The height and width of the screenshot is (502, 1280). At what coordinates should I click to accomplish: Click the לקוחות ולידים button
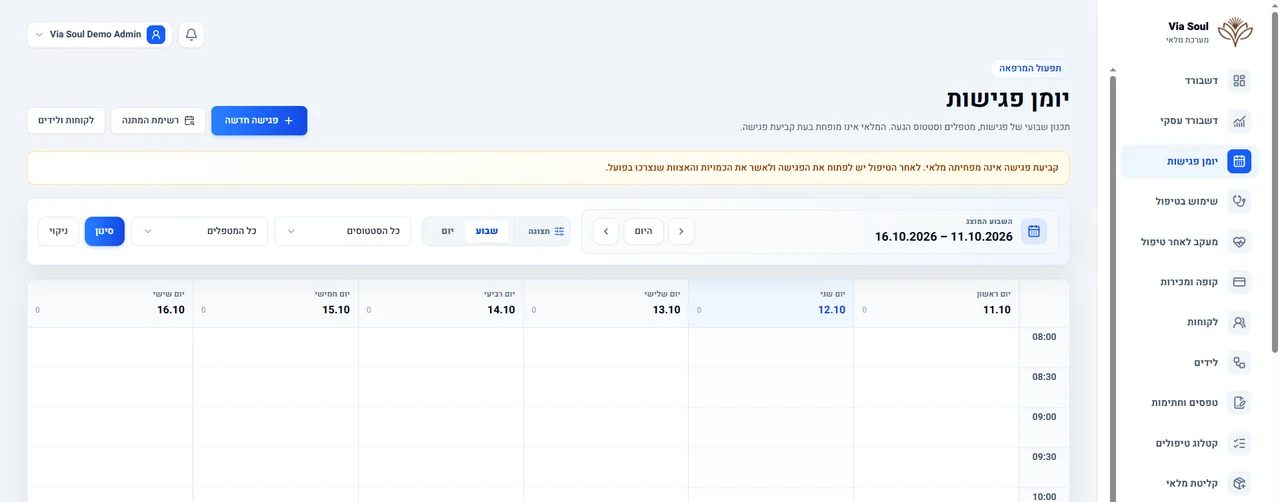coord(65,120)
